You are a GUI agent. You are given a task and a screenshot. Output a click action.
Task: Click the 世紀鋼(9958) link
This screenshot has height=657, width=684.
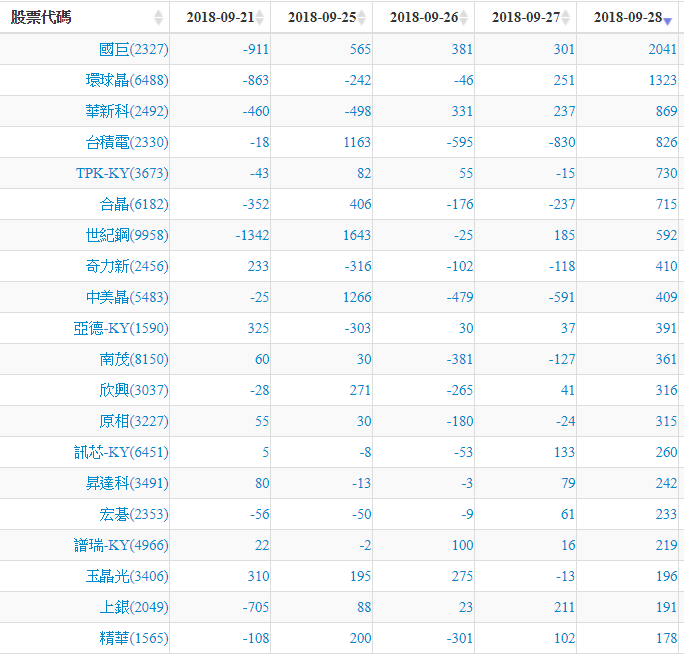[127, 236]
